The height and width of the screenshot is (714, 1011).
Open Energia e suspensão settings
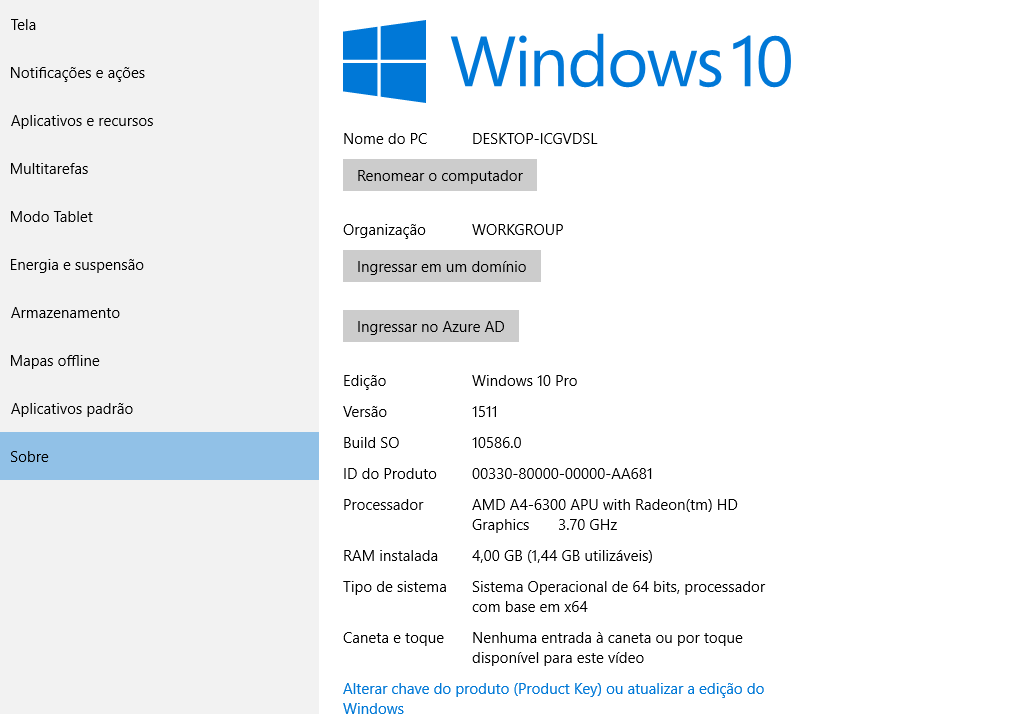(x=159, y=264)
